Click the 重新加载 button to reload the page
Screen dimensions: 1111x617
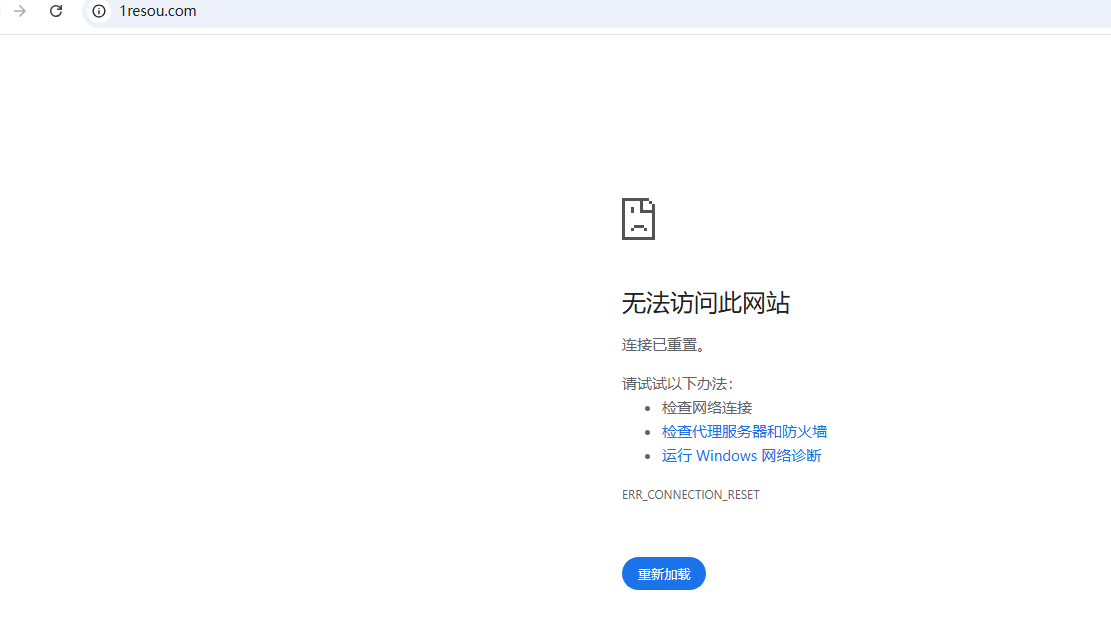pos(663,573)
